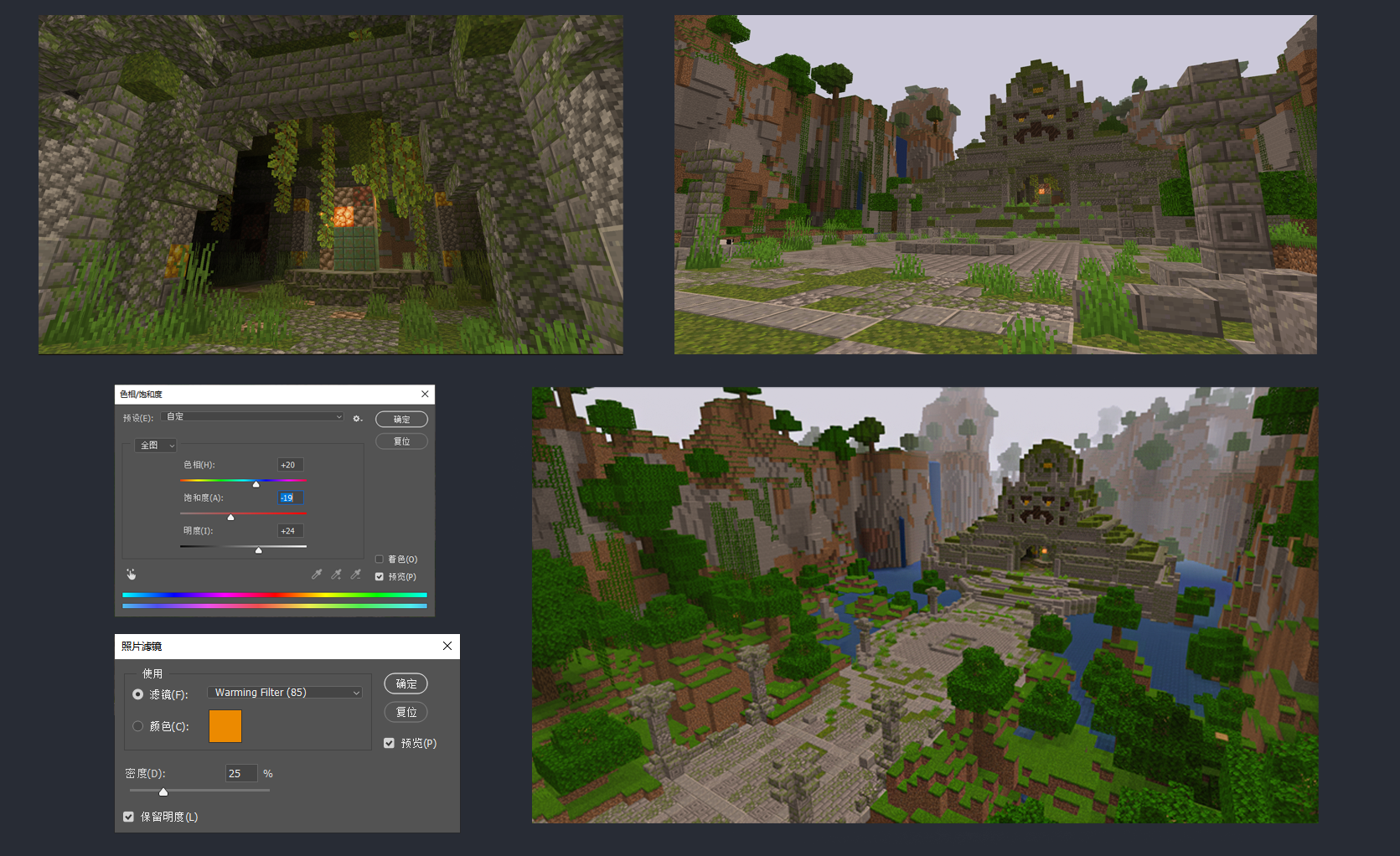
Task: Select the plain eyedropper in Hue/Saturation dialog
Action: (x=317, y=574)
